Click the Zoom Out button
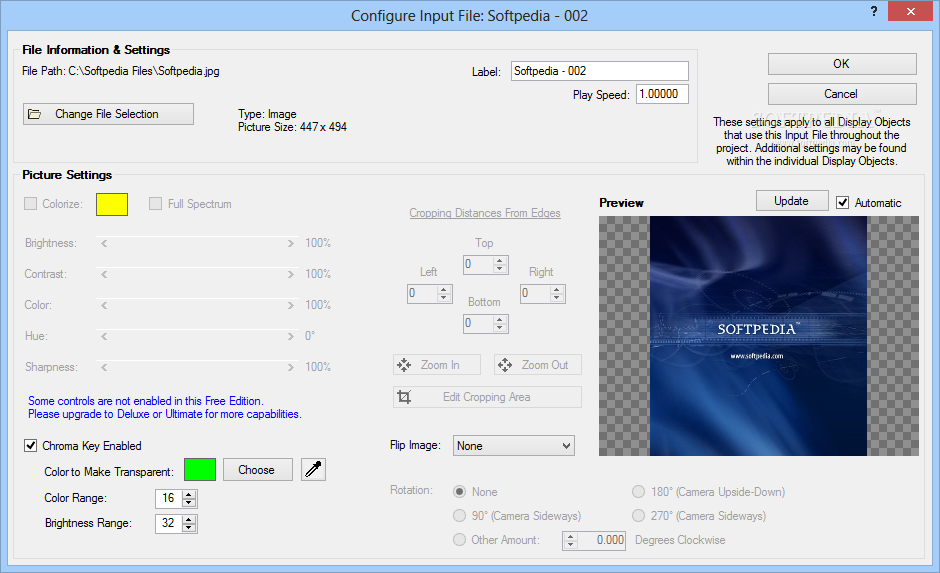Image resolution: width=940 pixels, height=573 pixels. pos(537,364)
